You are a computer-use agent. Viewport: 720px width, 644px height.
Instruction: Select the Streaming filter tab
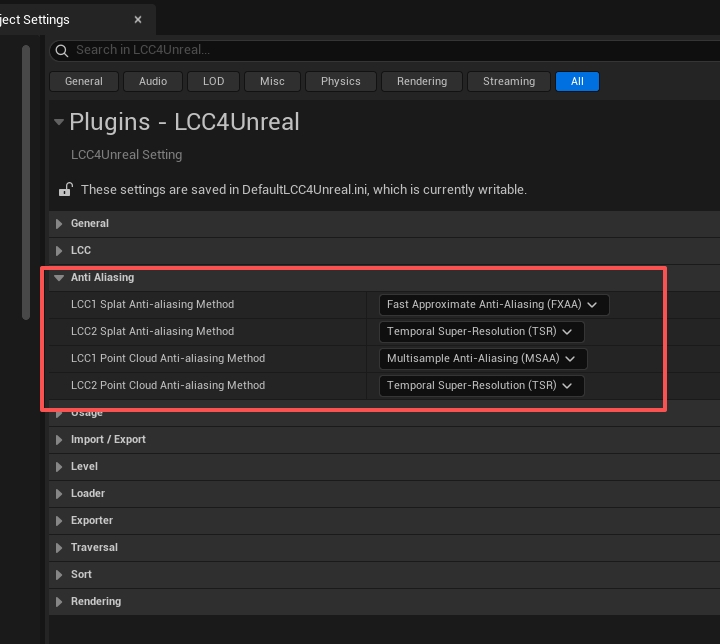pos(509,81)
